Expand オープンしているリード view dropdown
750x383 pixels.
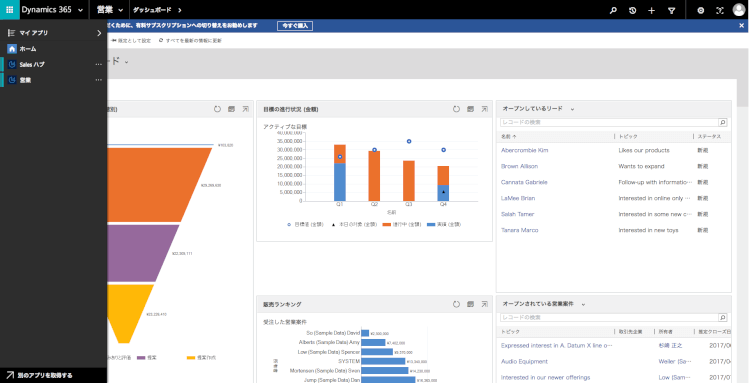pyautogui.click(x=572, y=109)
